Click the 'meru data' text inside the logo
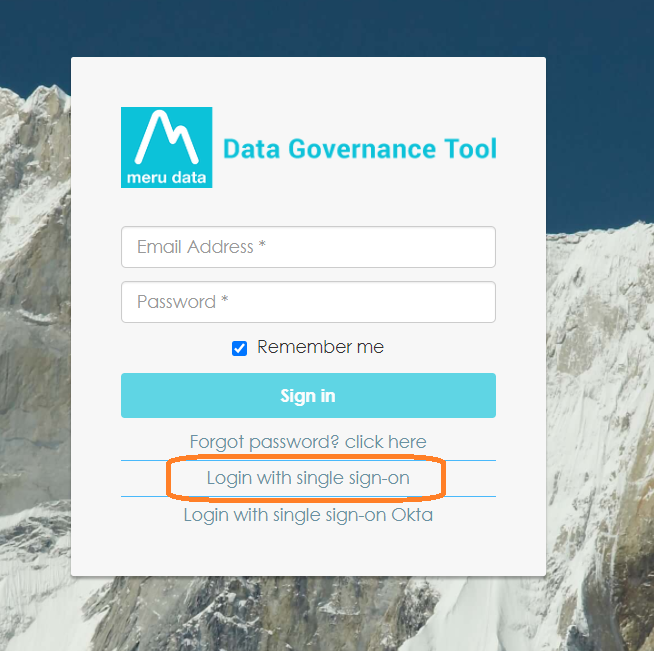654x651 pixels. [166, 178]
